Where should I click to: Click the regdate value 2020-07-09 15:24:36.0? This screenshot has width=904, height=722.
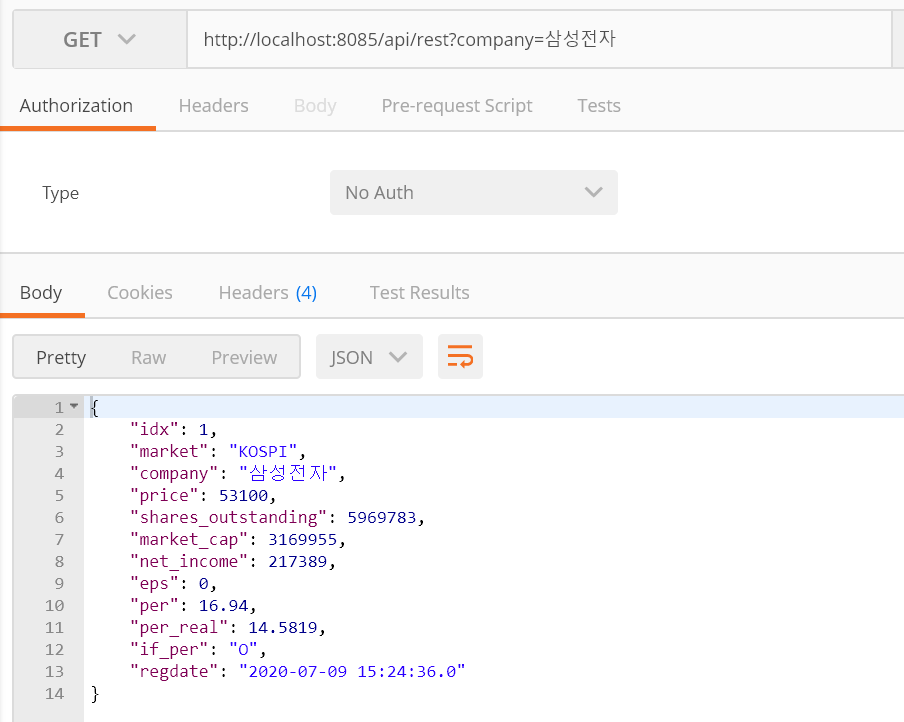click(352, 671)
